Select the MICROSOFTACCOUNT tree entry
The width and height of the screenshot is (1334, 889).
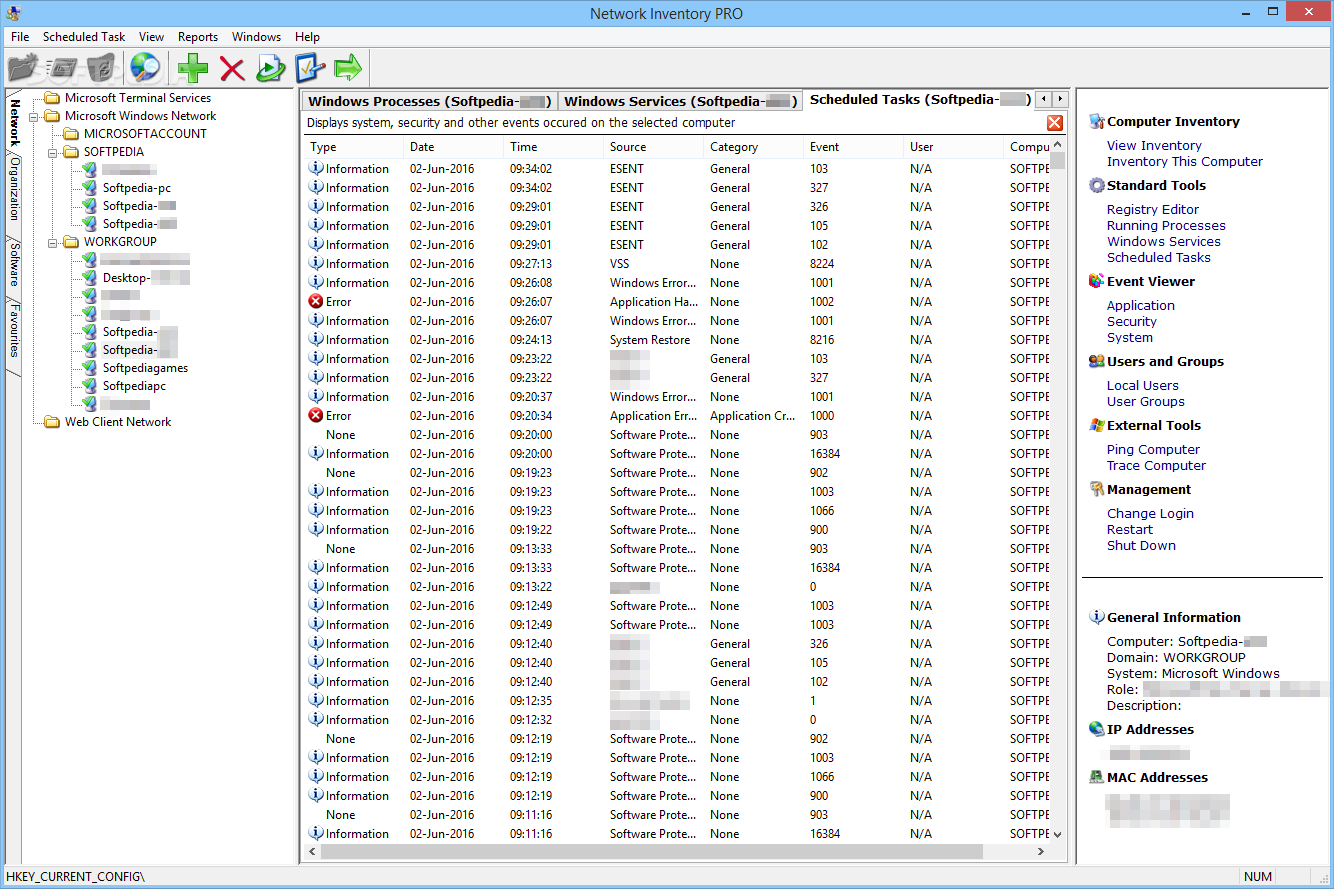[145, 134]
